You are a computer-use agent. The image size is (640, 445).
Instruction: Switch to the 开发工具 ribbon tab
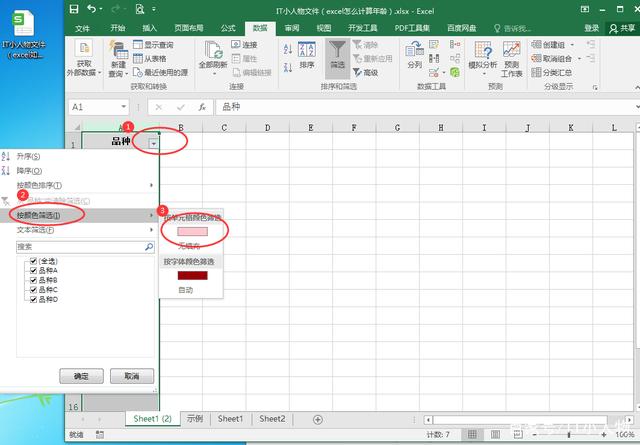pos(362,28)
